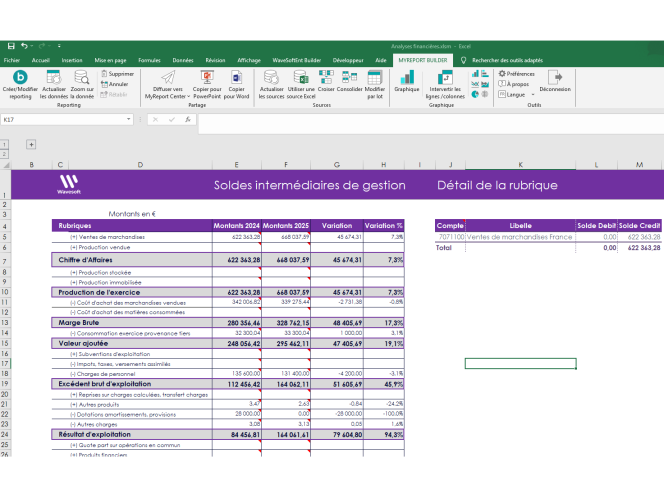The width and height of the screenshot is (664, 480).
Task: Switch to the WaveSoftEnt Builder tab
Action: click(297, 60)
